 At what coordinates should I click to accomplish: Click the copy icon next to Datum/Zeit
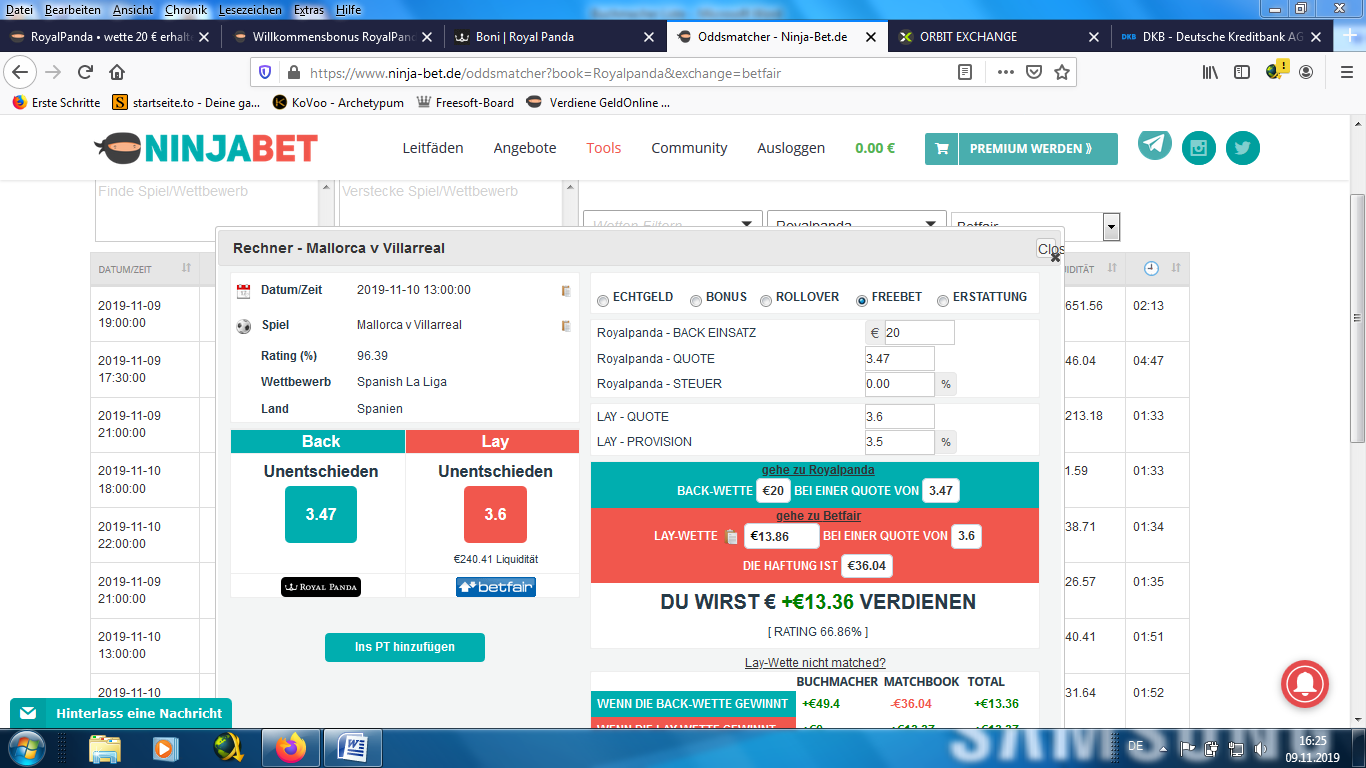point(566,291)
